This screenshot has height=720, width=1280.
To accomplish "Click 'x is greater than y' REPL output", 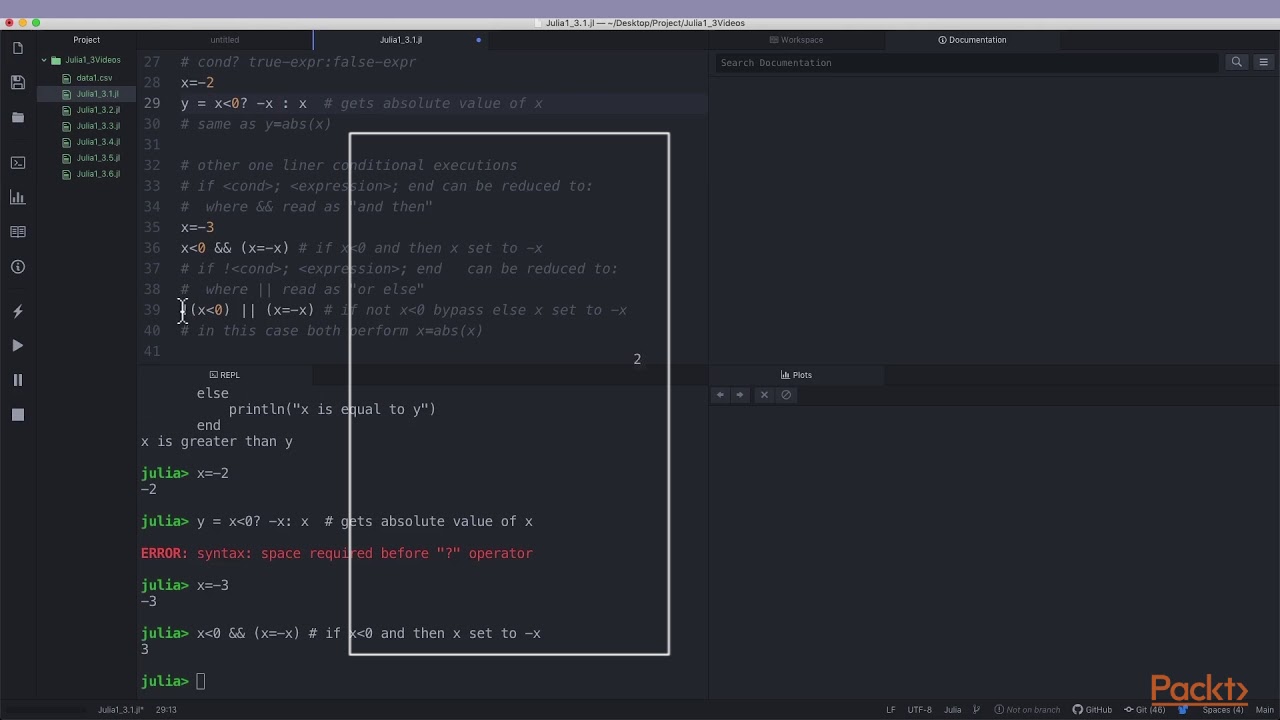I will point(217,441).
